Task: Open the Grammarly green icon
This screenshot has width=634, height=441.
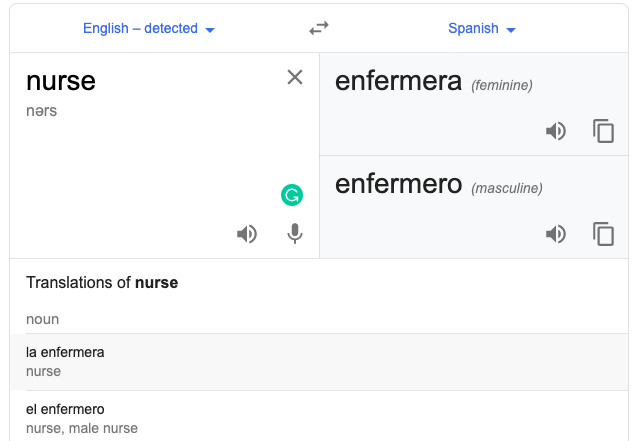Action: tap(292, 195)
